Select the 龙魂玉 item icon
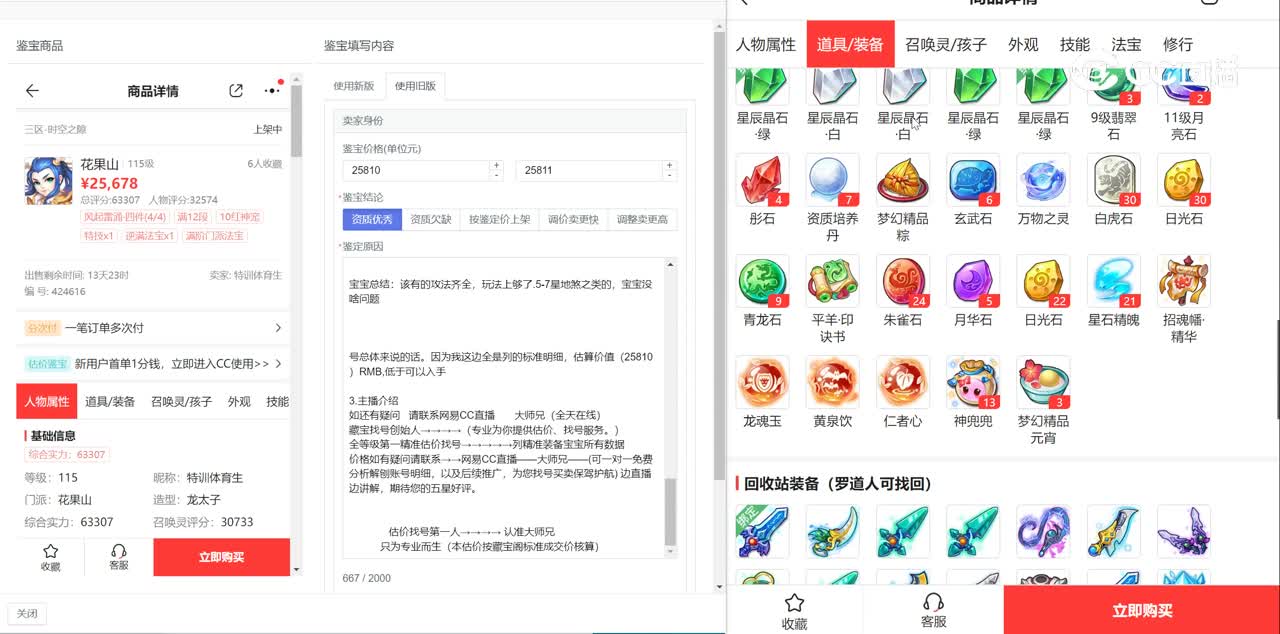Screen dimensions: 1280x634 762,382
